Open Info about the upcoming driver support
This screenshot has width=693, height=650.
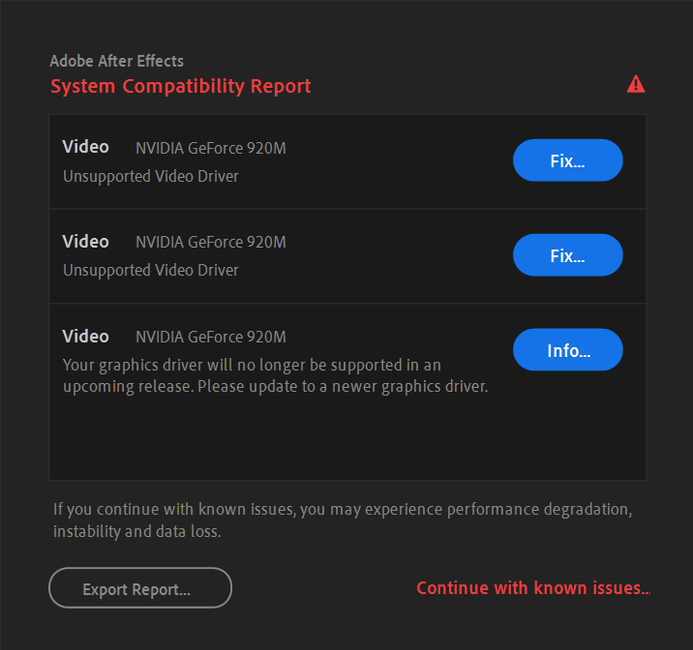[567, 350]
